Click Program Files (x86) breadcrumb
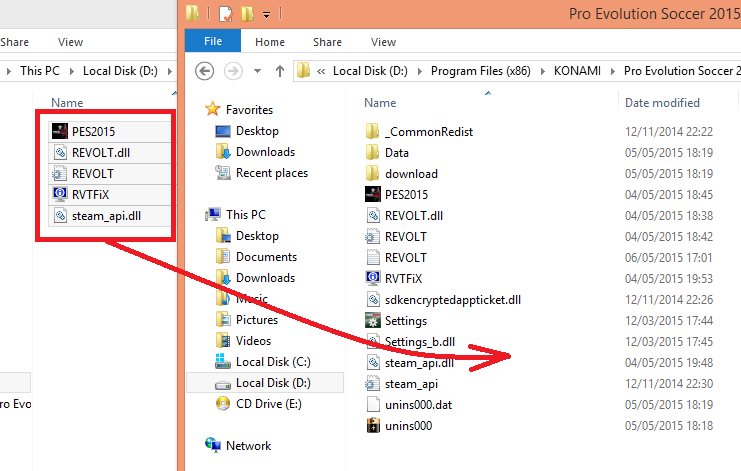The width and height of the screenshot is (741, 471). pos(481,71)
